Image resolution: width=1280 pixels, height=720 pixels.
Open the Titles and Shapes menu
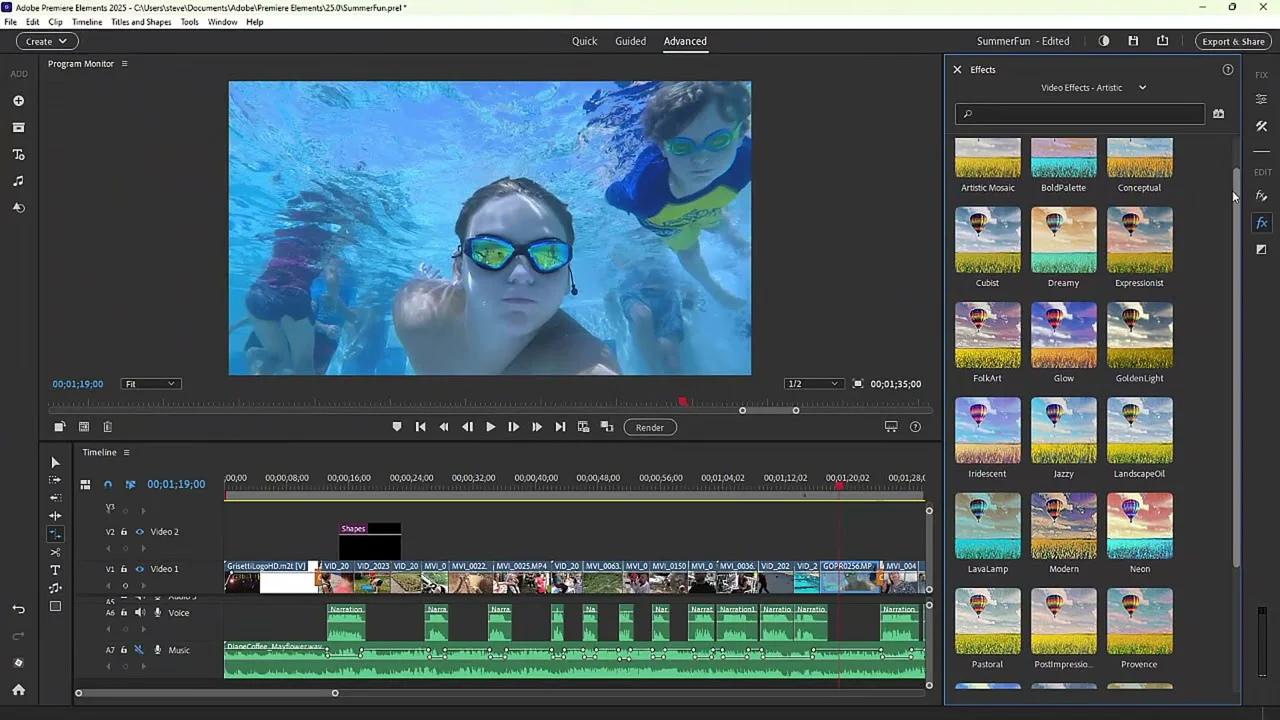click(141, 22)
